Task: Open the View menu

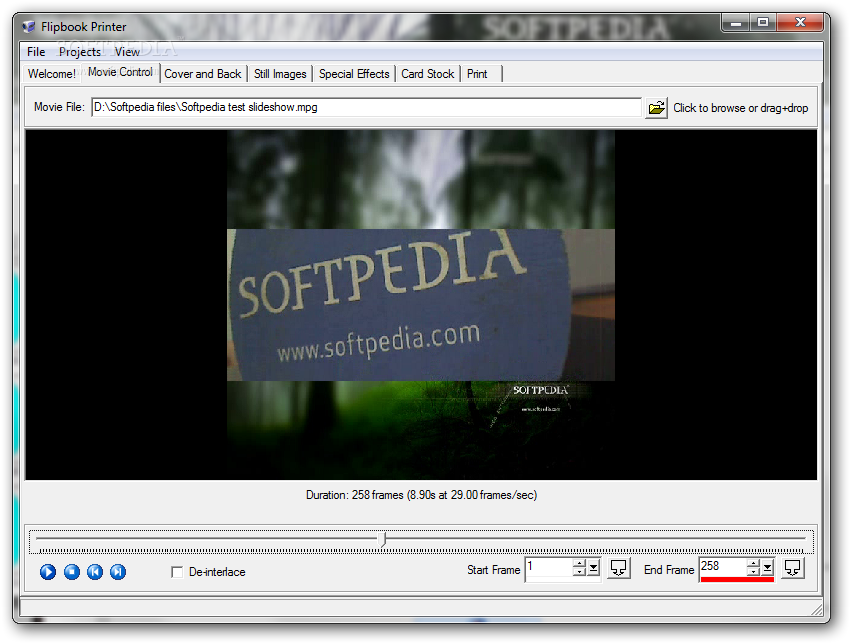Action: click(x=127, y=52)
